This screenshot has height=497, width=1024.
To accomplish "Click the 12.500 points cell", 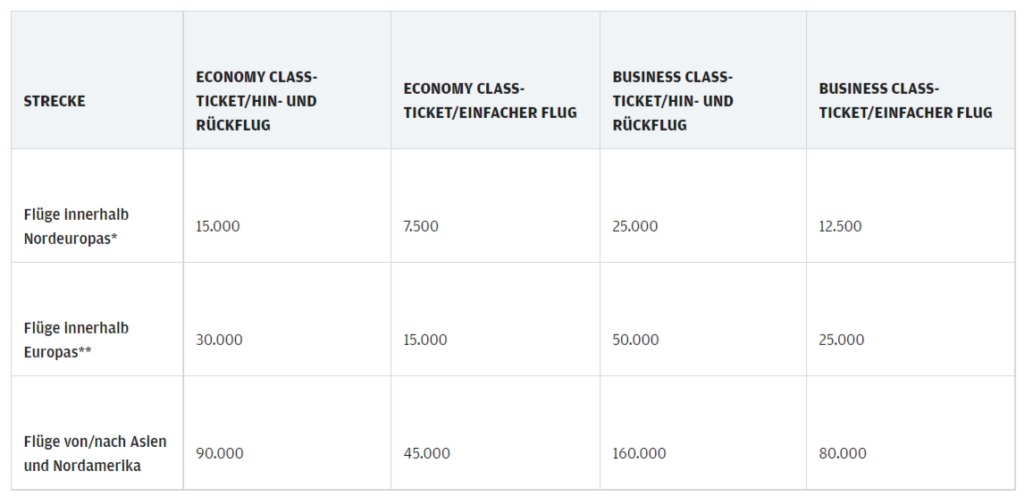I will tap(840, 226).
